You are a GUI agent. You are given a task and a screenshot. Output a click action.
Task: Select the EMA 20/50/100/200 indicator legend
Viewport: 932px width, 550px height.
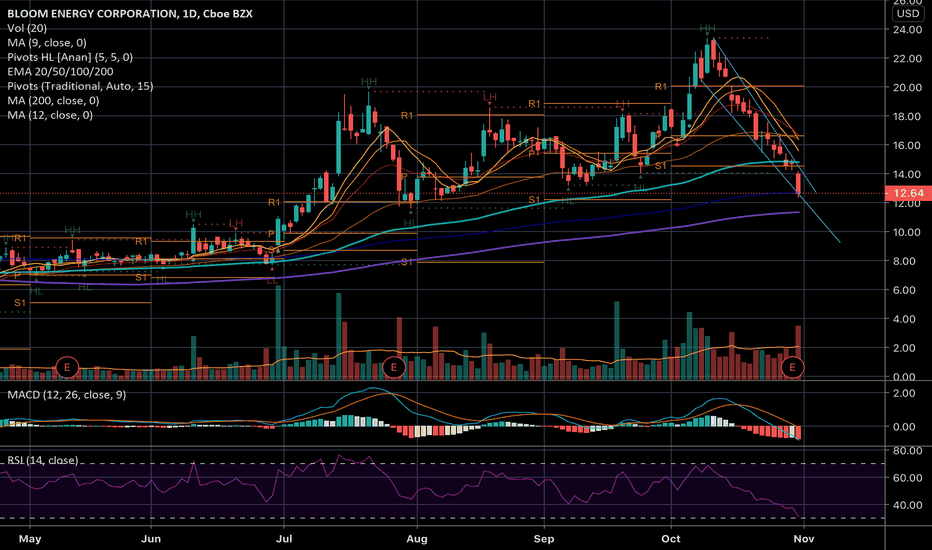(61, 71)
